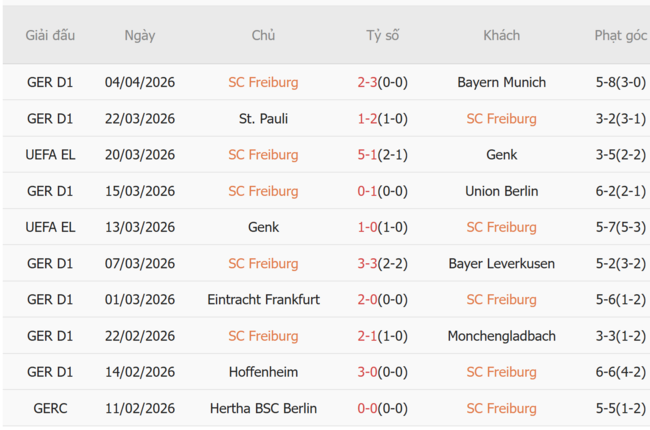Click the 5-1 score of the Genk match
This screenshot has height=430, width=650.
click(367, 154)
